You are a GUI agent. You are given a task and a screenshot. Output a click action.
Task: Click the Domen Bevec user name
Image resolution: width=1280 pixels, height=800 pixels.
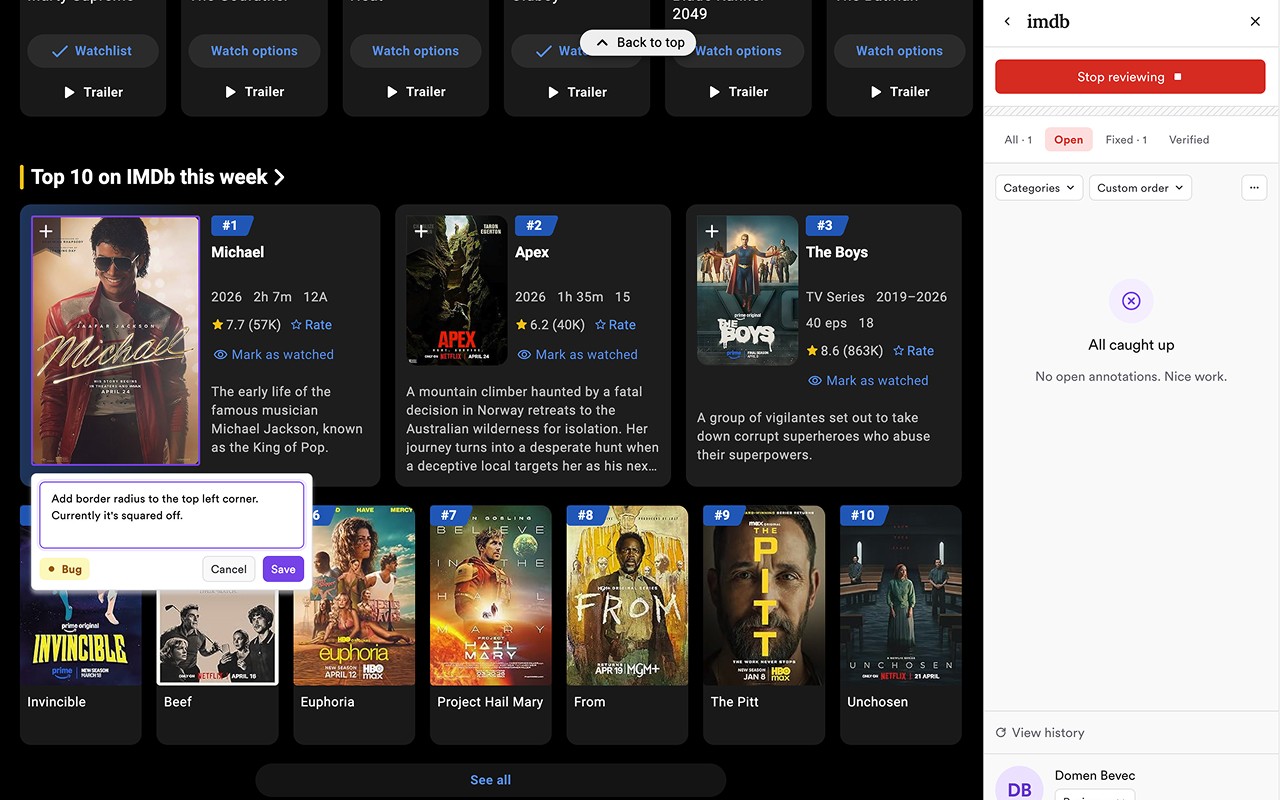point(1095,776)
